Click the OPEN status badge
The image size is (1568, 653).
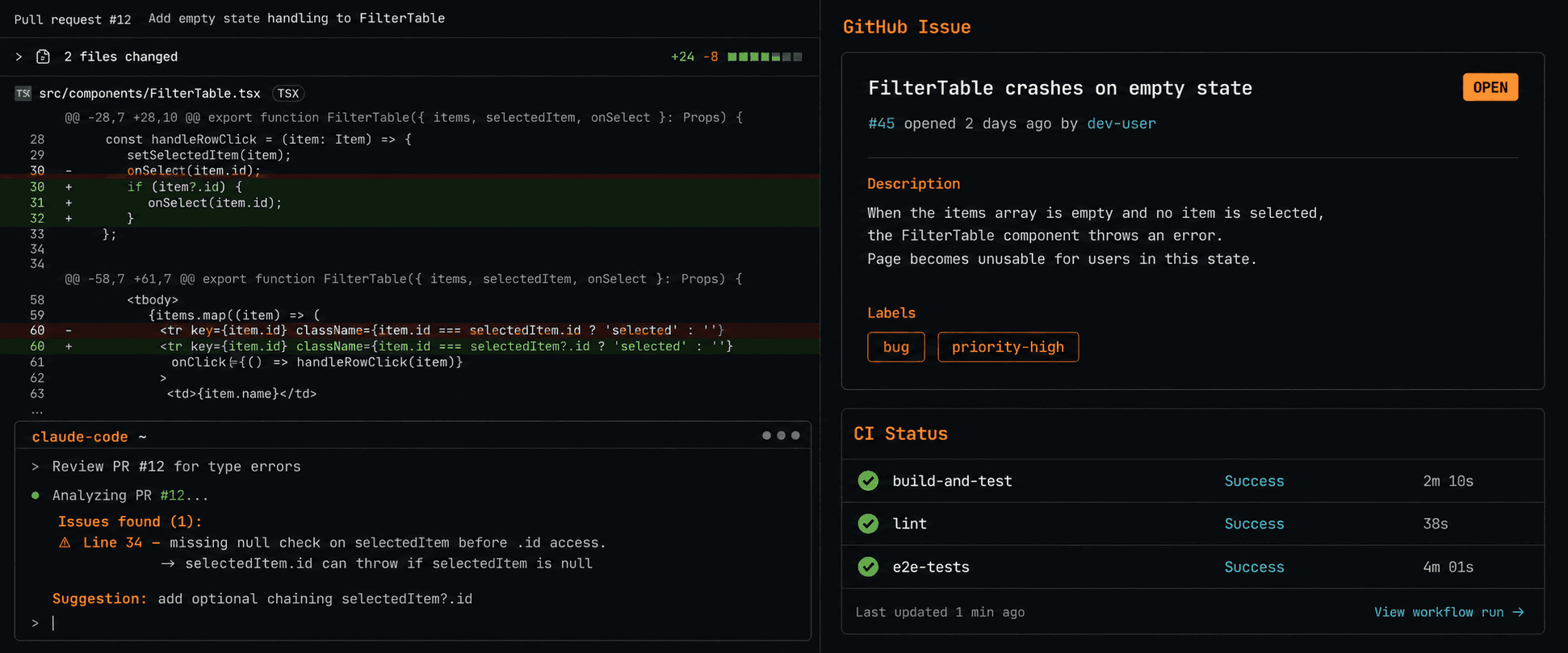1490,87
